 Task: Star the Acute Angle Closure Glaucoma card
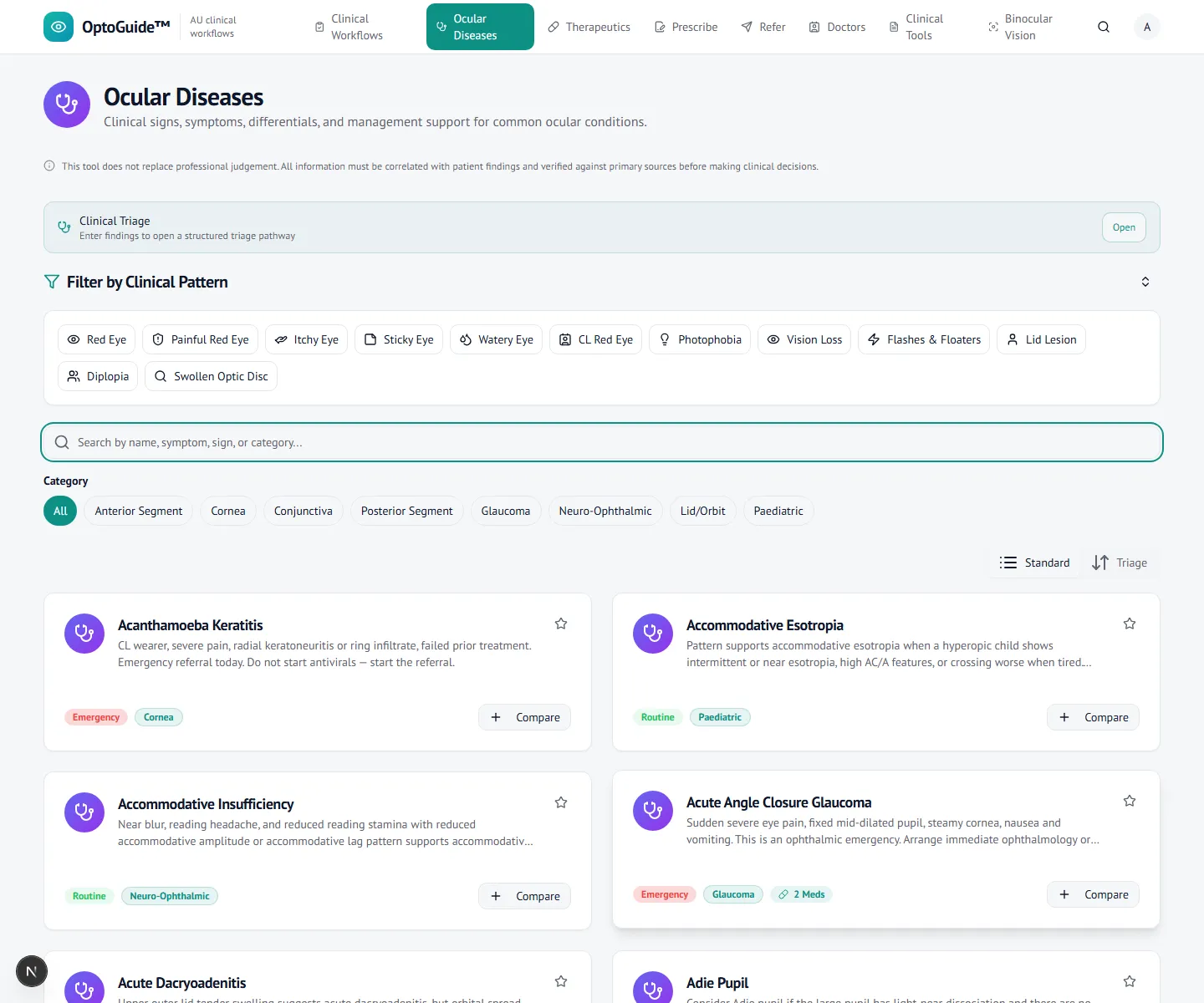[1130, 801]
